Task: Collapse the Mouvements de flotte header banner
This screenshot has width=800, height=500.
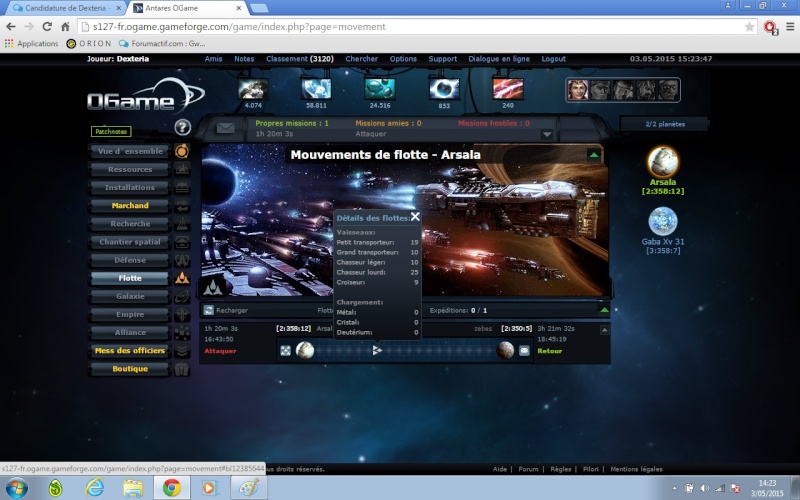Action: pyautogui.click(x=594, y=155)
